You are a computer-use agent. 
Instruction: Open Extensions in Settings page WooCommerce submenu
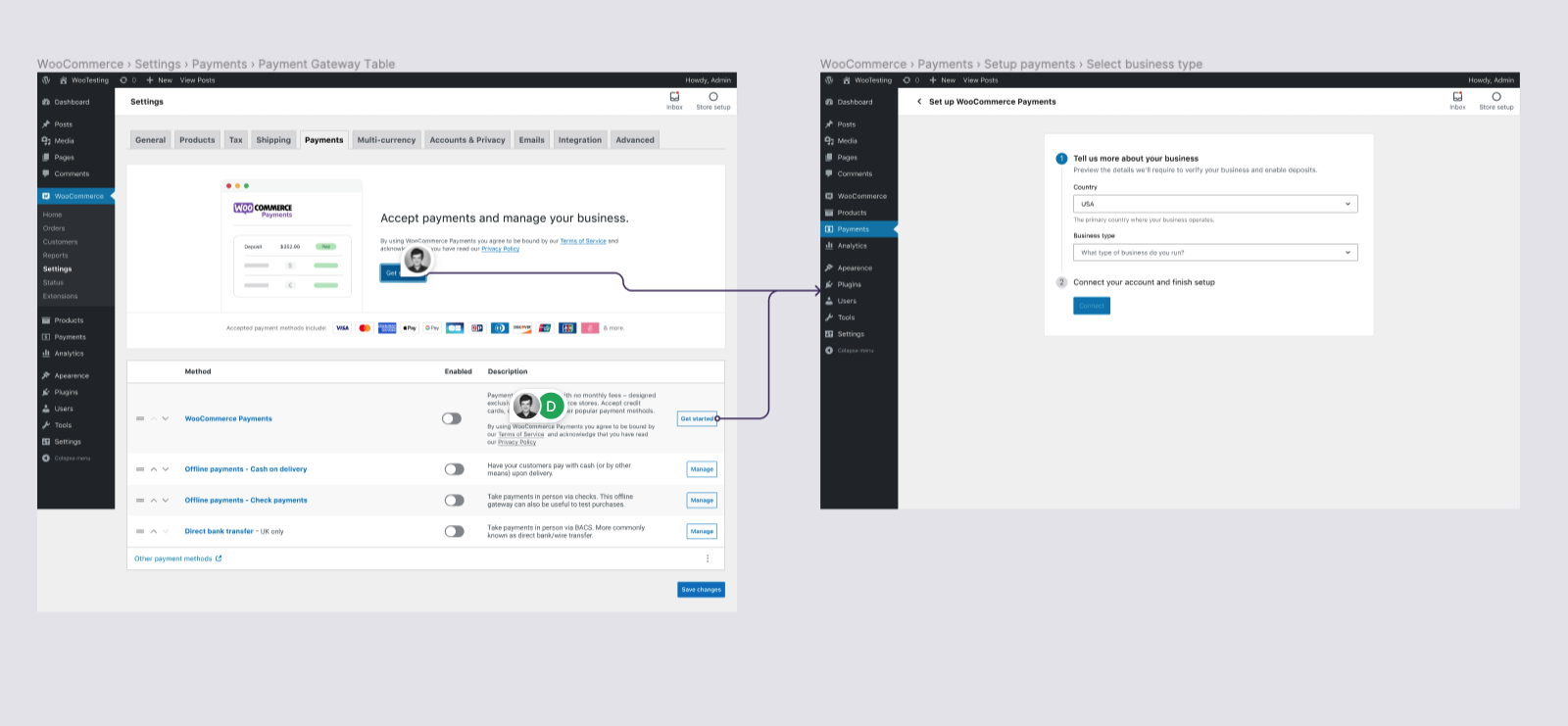pos(60,296)
